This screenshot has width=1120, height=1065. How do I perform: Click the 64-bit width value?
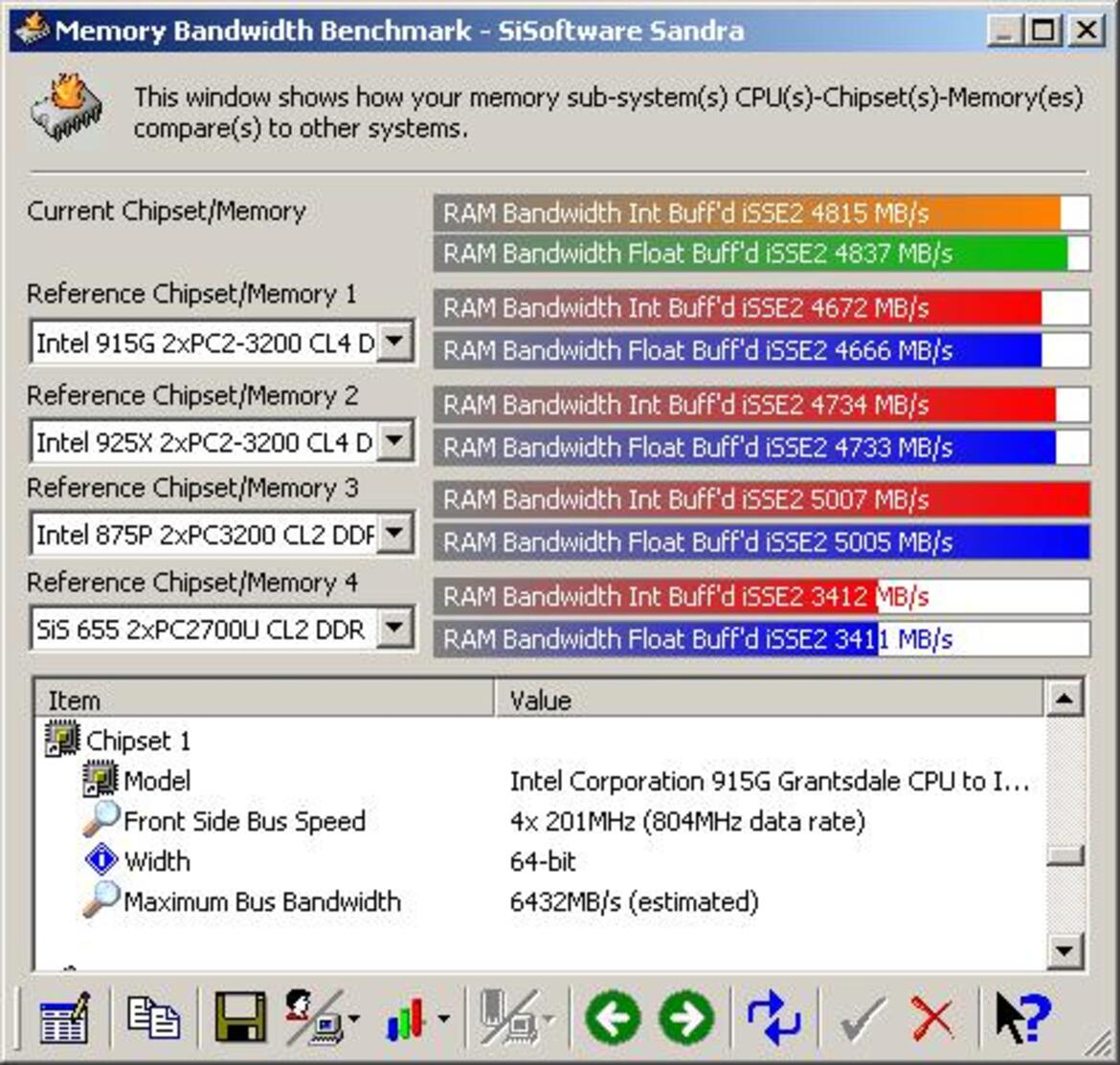pos(542,861)
